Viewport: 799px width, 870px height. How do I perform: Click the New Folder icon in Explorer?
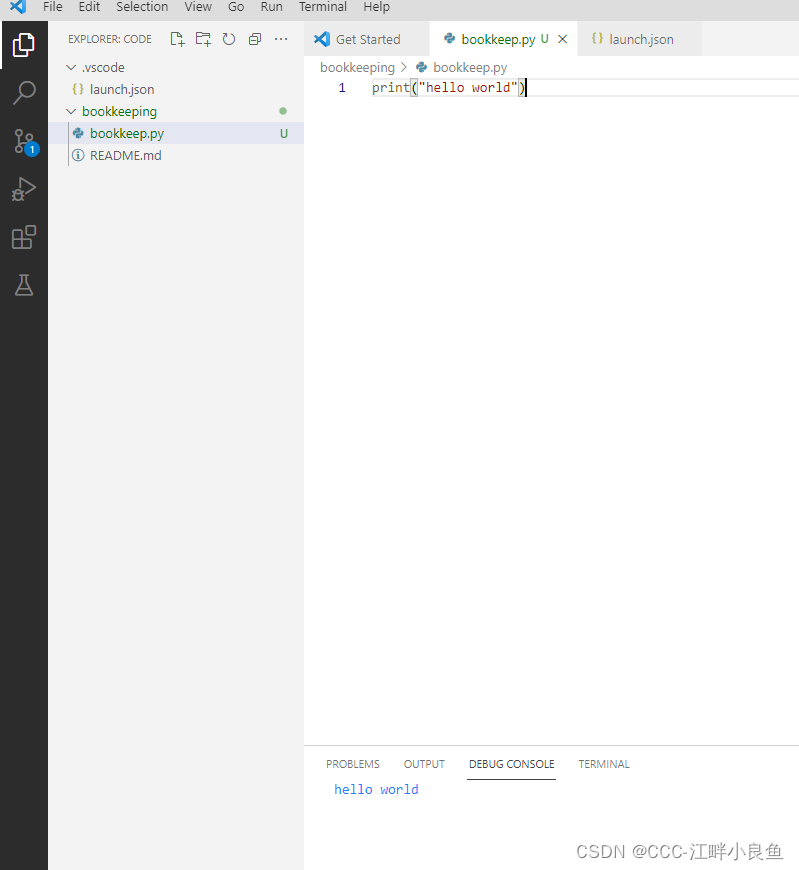(x=203, y=39)
